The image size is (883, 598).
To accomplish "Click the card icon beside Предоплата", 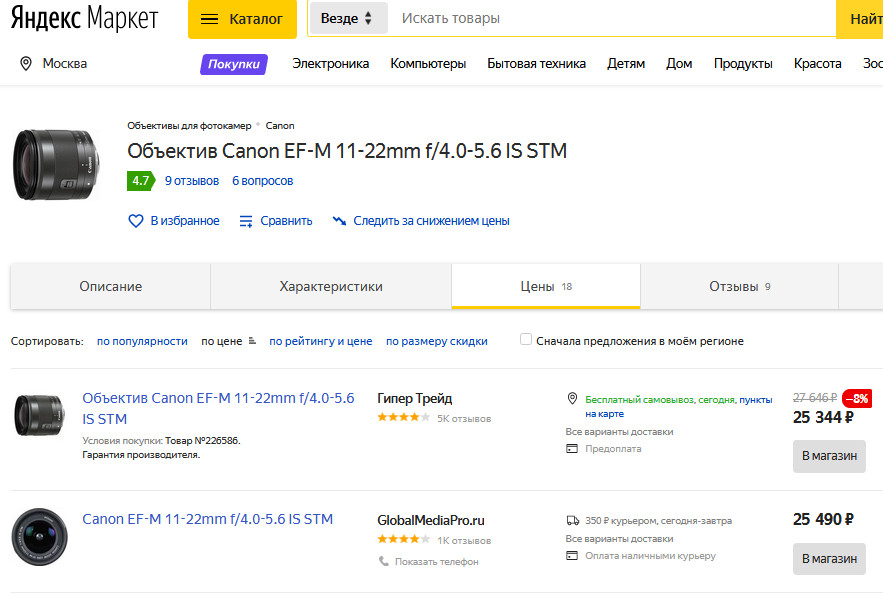I will (572, 449).
